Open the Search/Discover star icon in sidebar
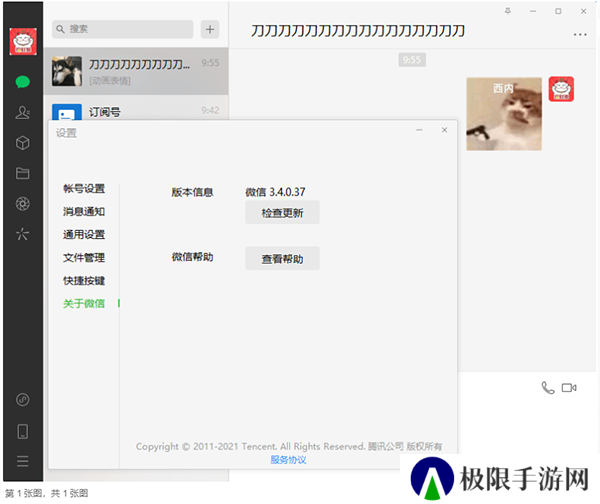 (23, 234)
